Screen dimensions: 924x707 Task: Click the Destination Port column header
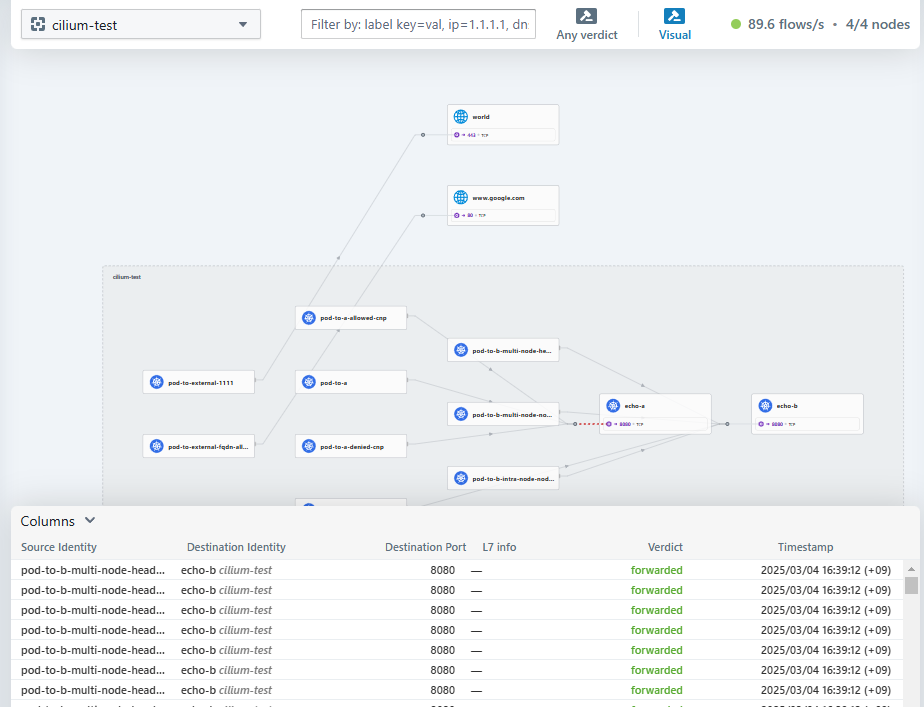click(425, 547)
